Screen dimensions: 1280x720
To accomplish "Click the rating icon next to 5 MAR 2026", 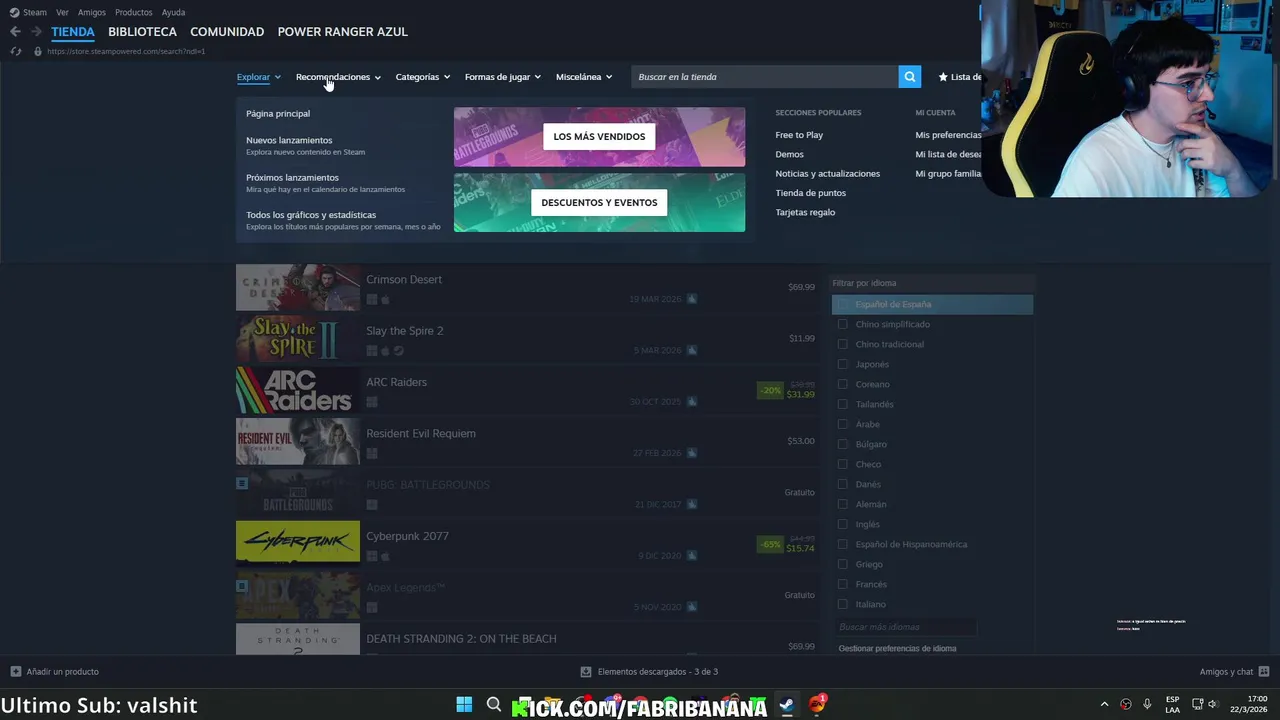I will tap(691, 350).
